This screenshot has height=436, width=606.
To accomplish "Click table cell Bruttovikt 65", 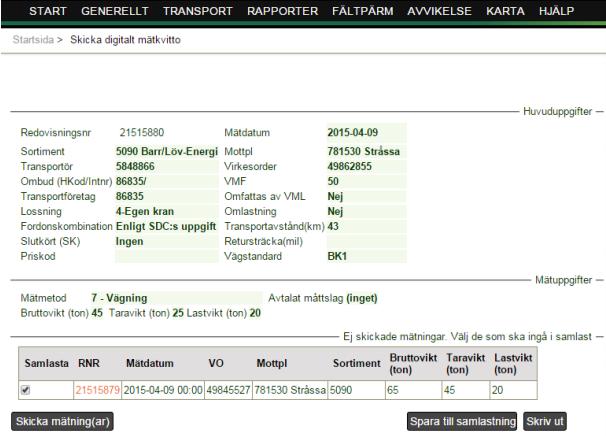I will click(x=413, y=390).
